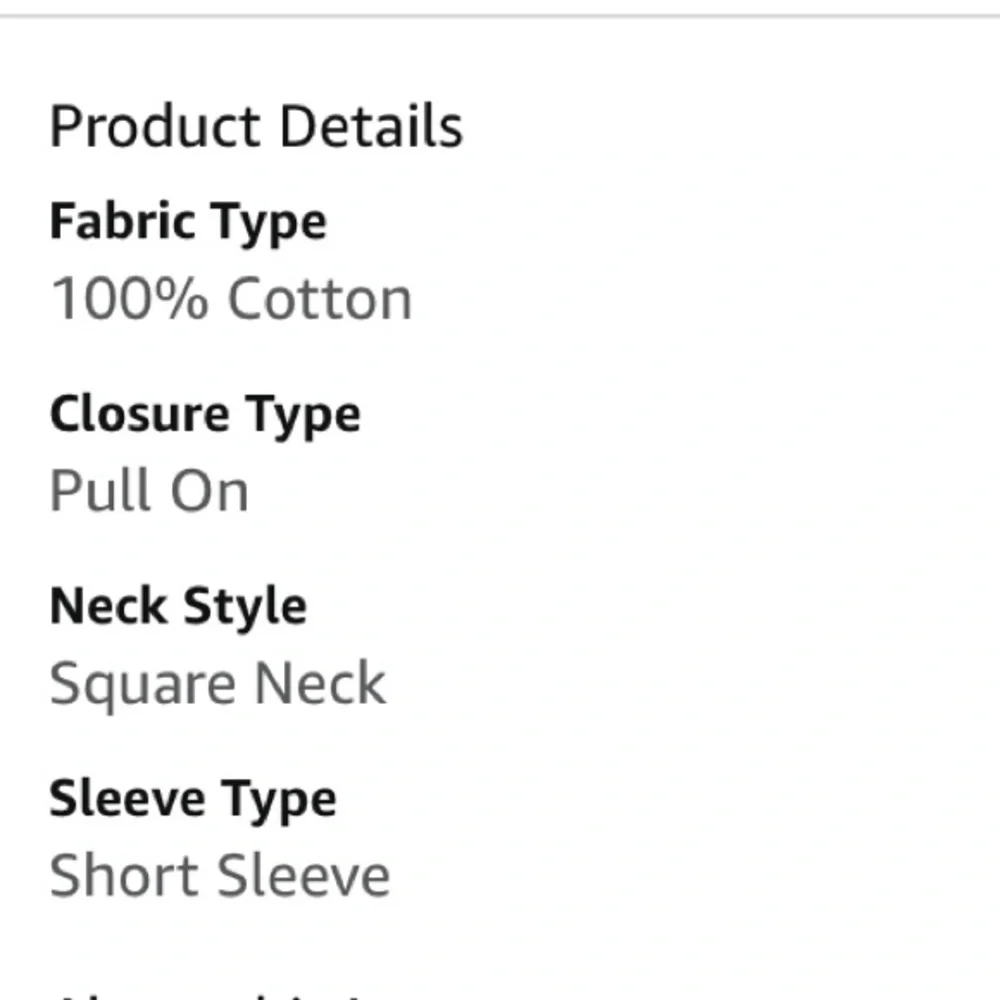
Task: Click the divider line above Product Details
Action: pyautogui.click(x=500, y=15)
